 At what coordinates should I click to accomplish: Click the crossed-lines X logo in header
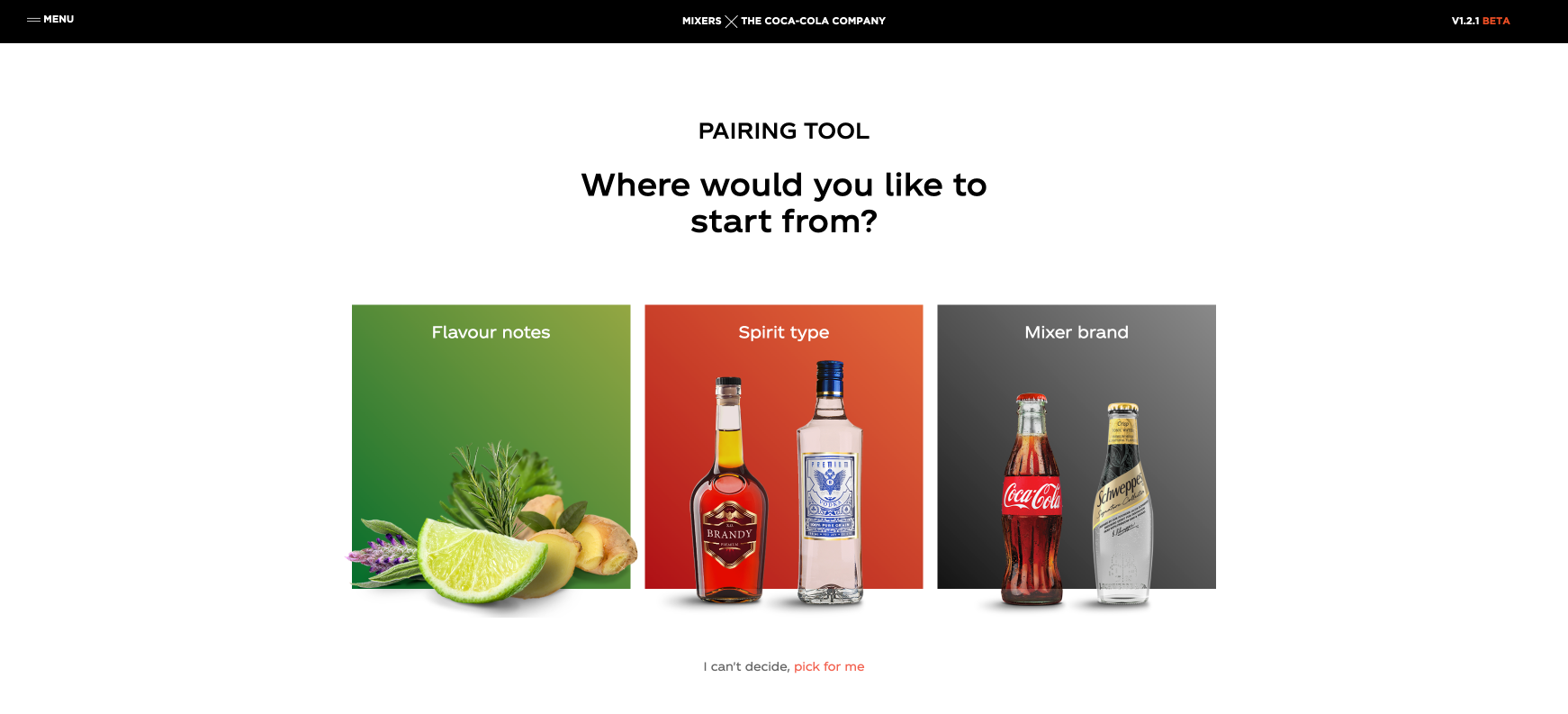tap(731, 21)
